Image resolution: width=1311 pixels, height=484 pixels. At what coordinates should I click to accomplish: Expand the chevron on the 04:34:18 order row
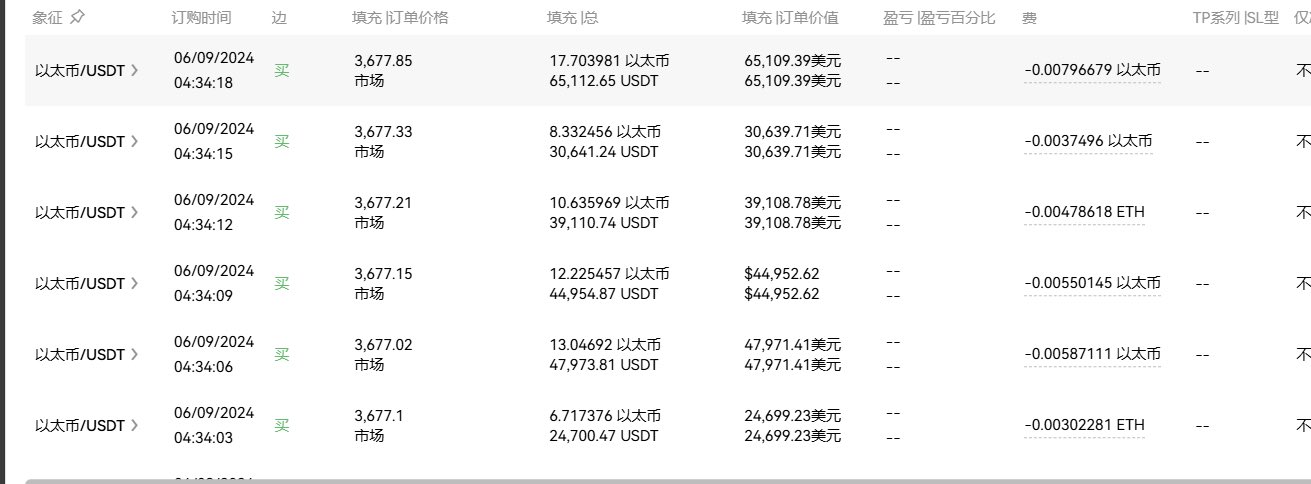coord(135,71)
